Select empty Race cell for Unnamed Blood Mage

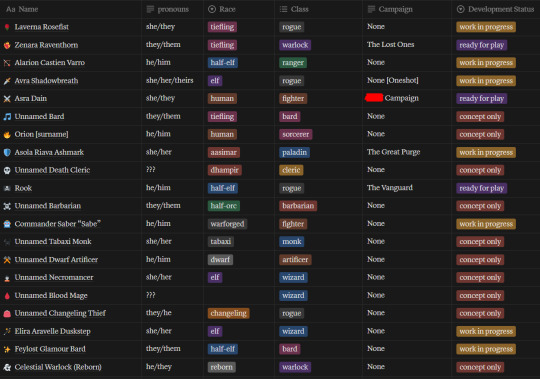click(239, 295)
